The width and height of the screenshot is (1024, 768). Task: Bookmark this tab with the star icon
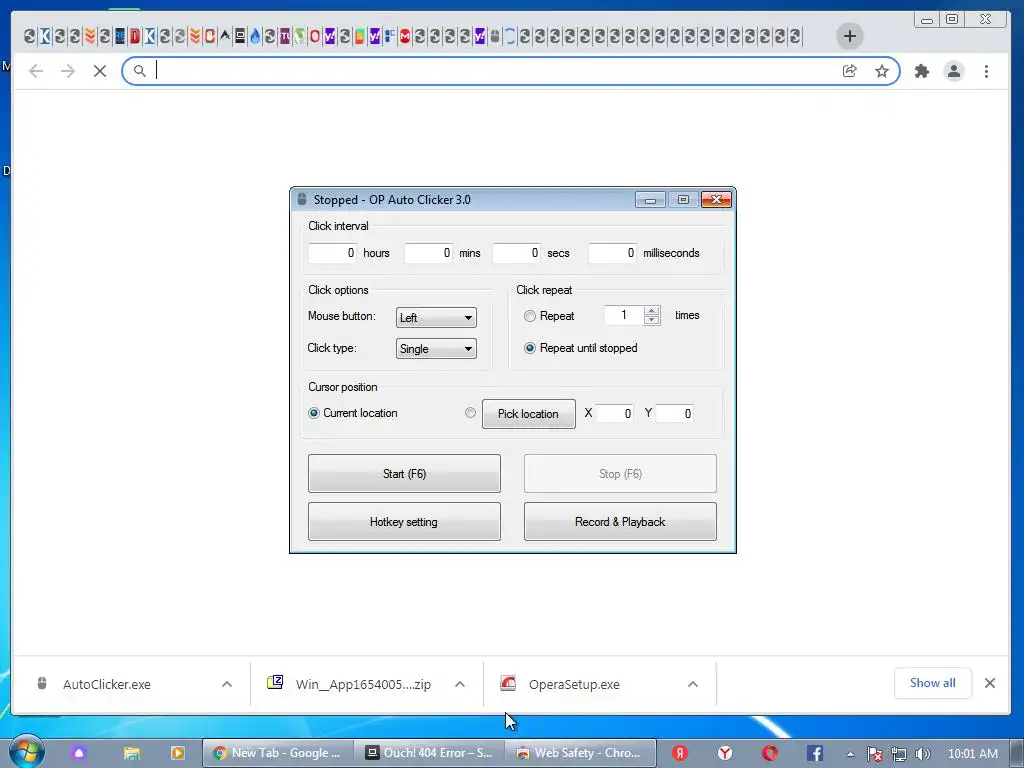pyautogui.click(x=882, y=71)
